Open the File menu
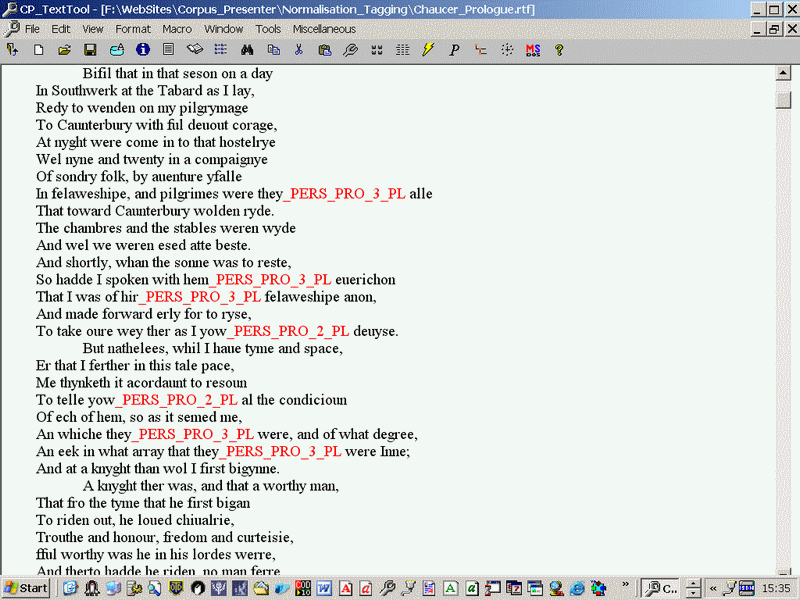Viewport: 800px width, 600px height. point(32,29)
